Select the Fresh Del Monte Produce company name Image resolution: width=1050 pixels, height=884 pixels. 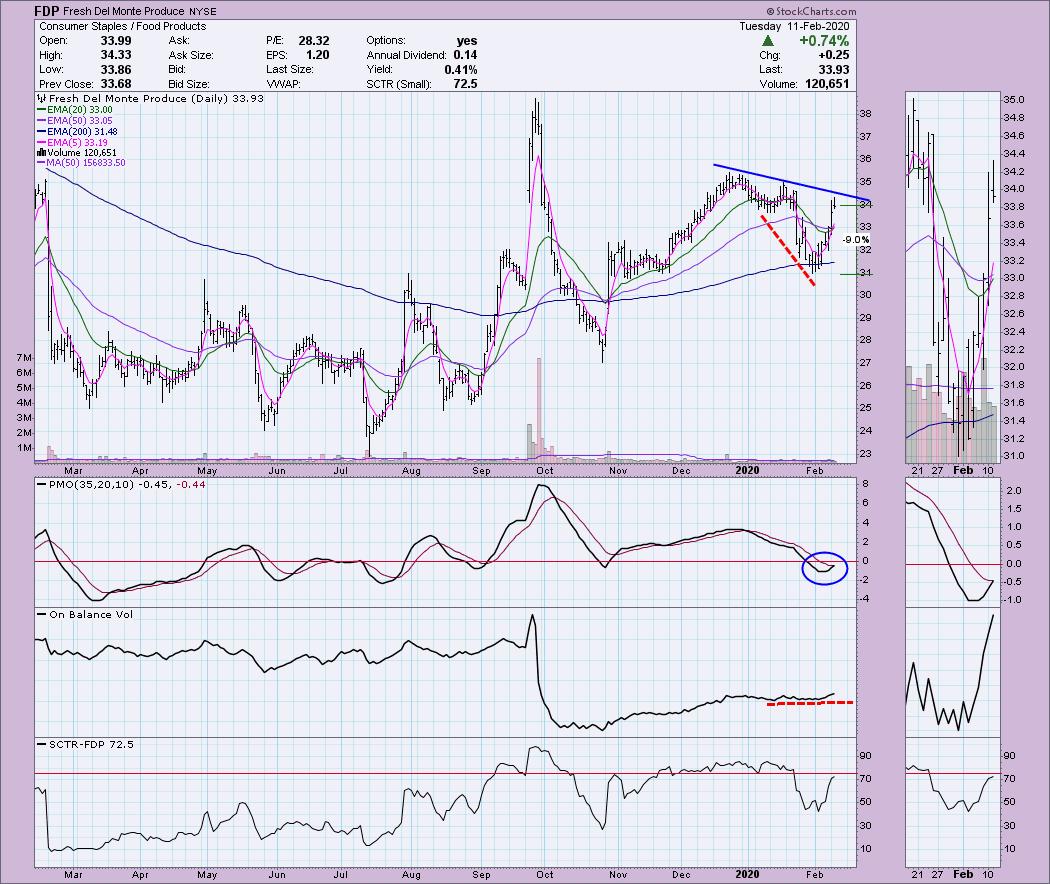point(123,11)
